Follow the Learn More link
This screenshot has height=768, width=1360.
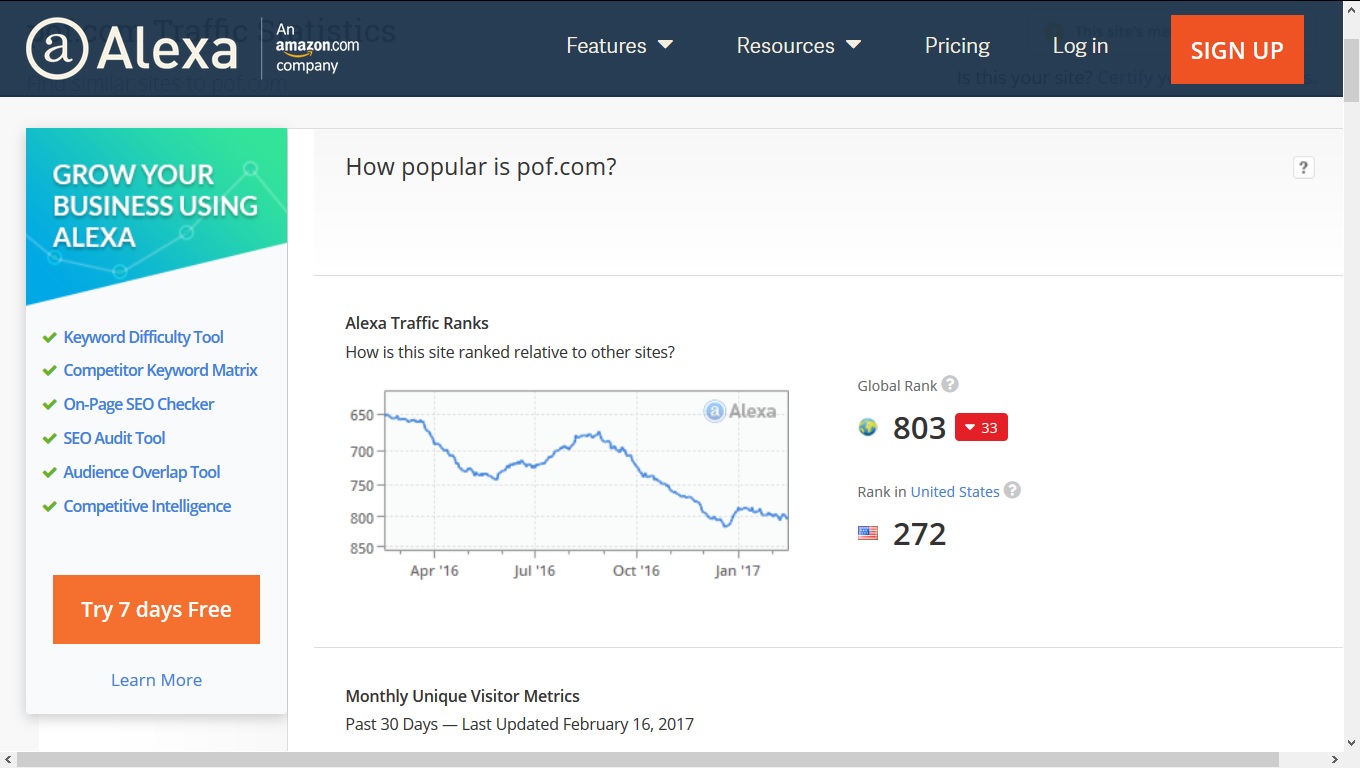[x=156, y=680]
